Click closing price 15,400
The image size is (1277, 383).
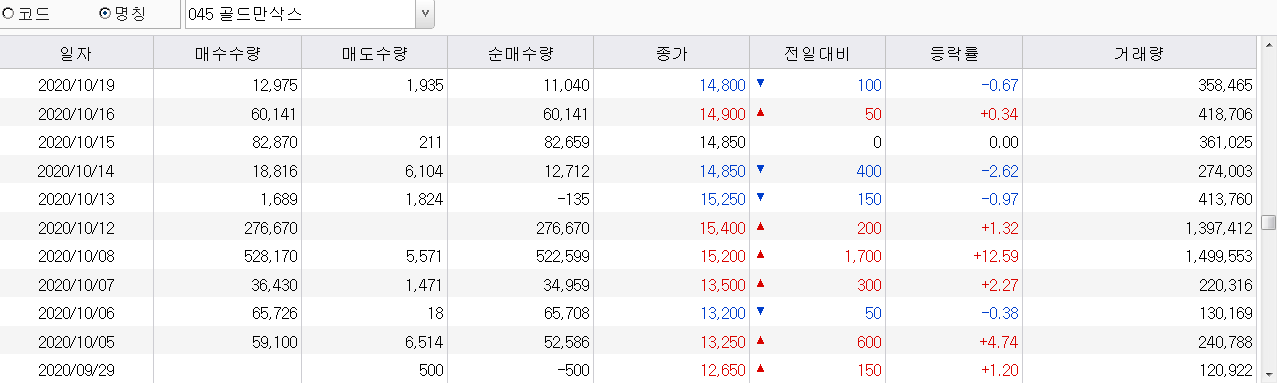(723, 228)
